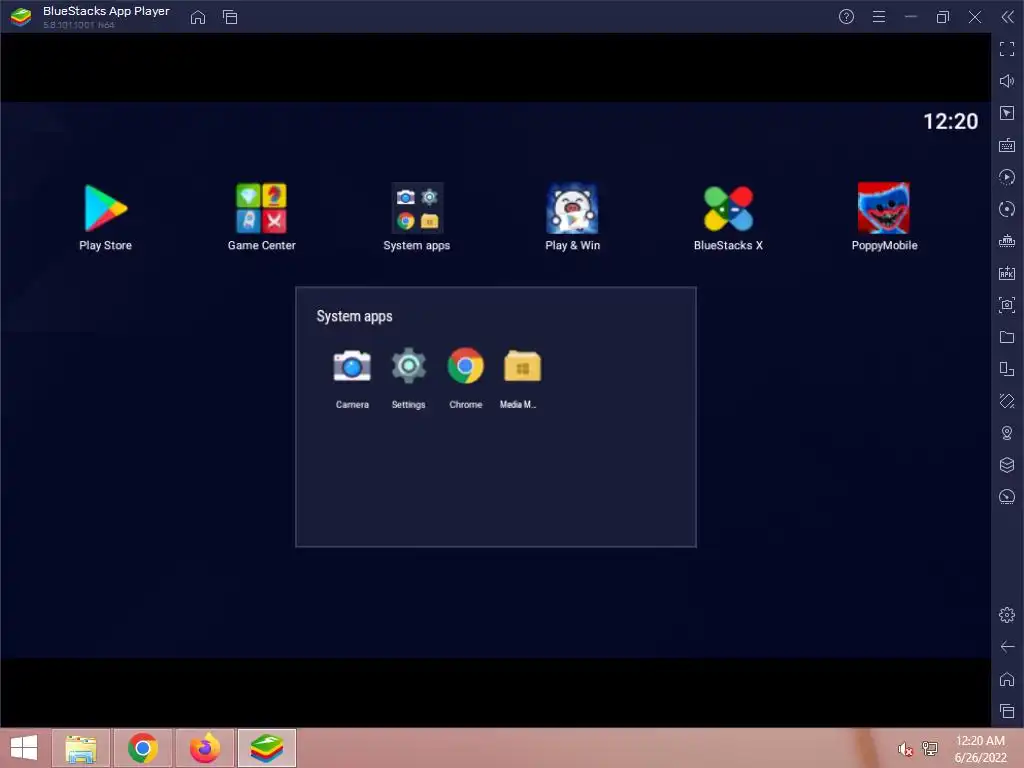Launch Play & Win app
The image size is (1024, 768).
click(572, 208)
